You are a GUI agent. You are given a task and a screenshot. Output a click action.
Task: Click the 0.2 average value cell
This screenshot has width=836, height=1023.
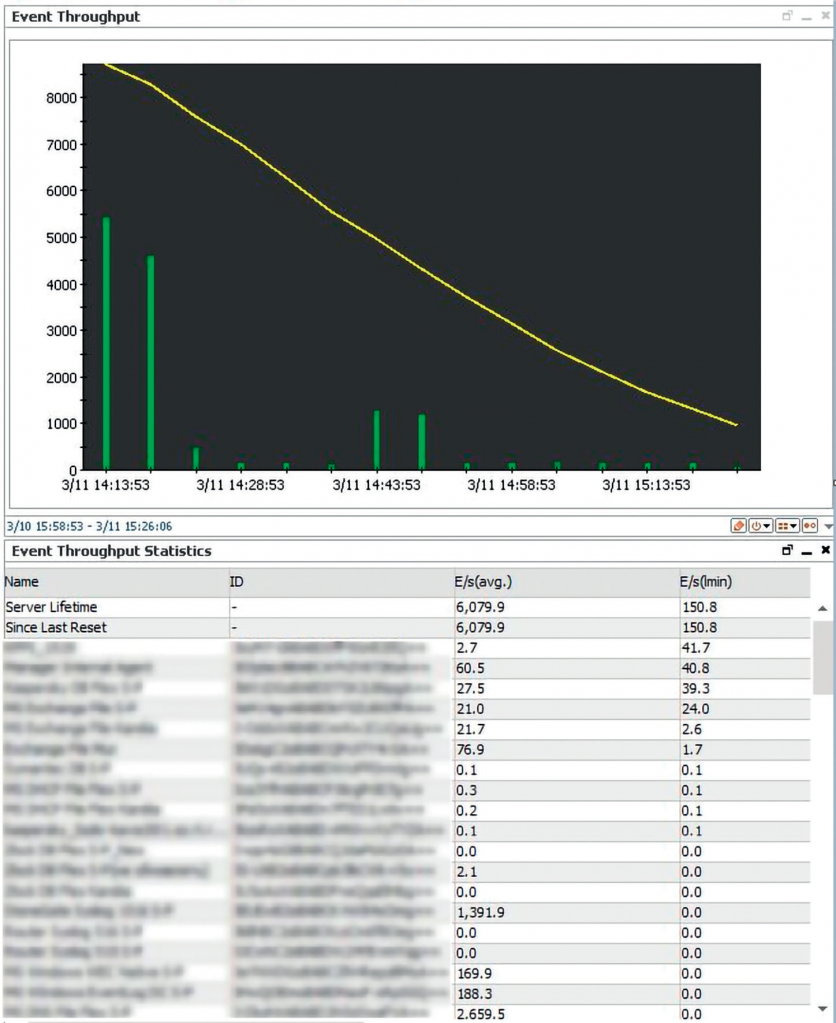click(x=566, y=810)
